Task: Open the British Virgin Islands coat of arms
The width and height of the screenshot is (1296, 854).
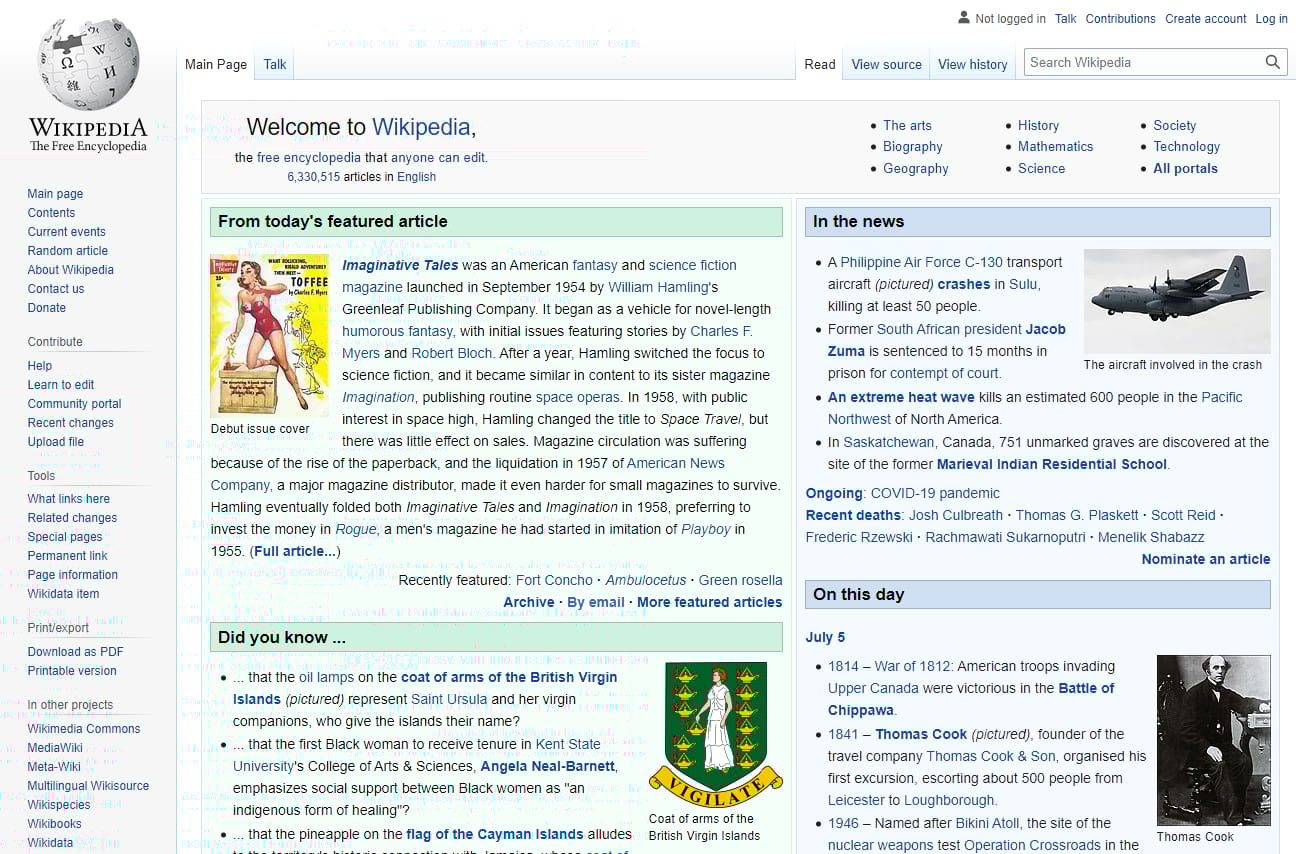Action: click(x=715, y=729)
